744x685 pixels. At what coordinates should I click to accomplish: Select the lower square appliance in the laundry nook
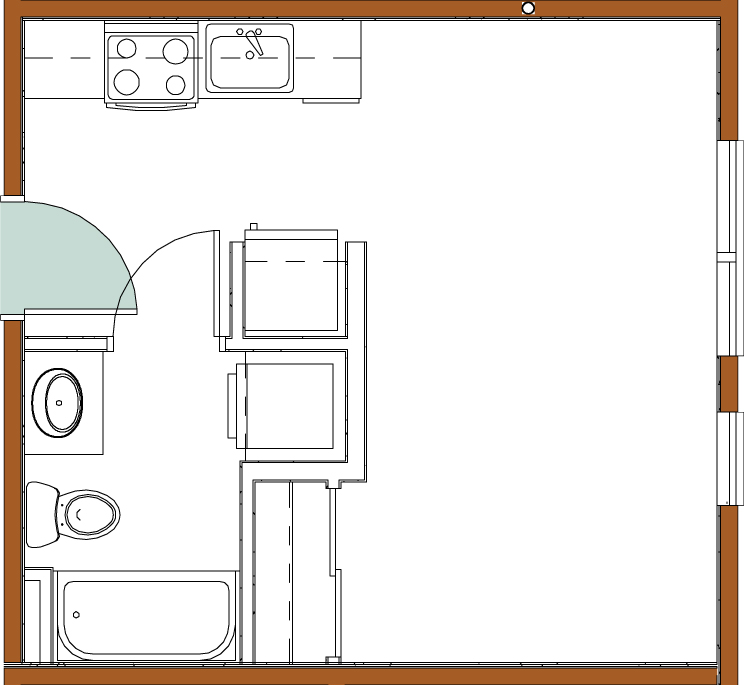(289, 406)
